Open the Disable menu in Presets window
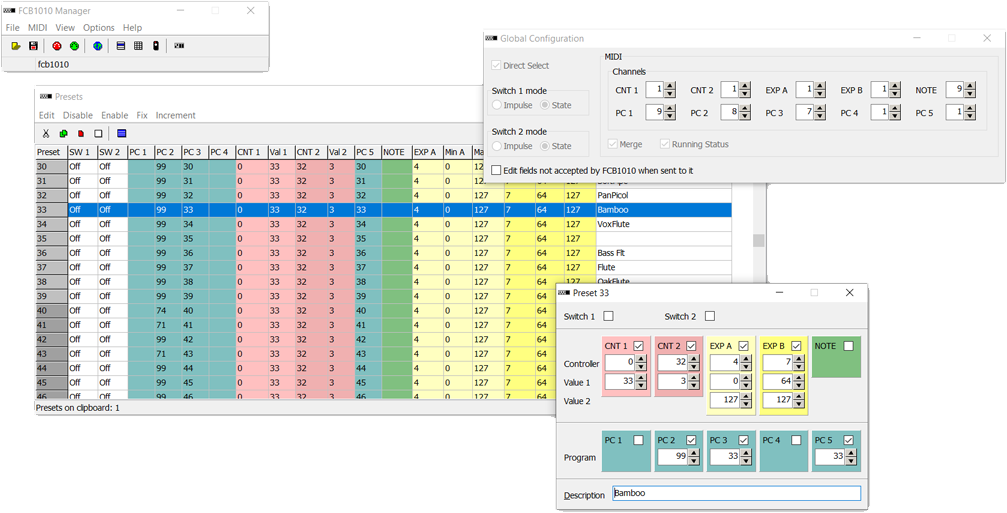 78,116
